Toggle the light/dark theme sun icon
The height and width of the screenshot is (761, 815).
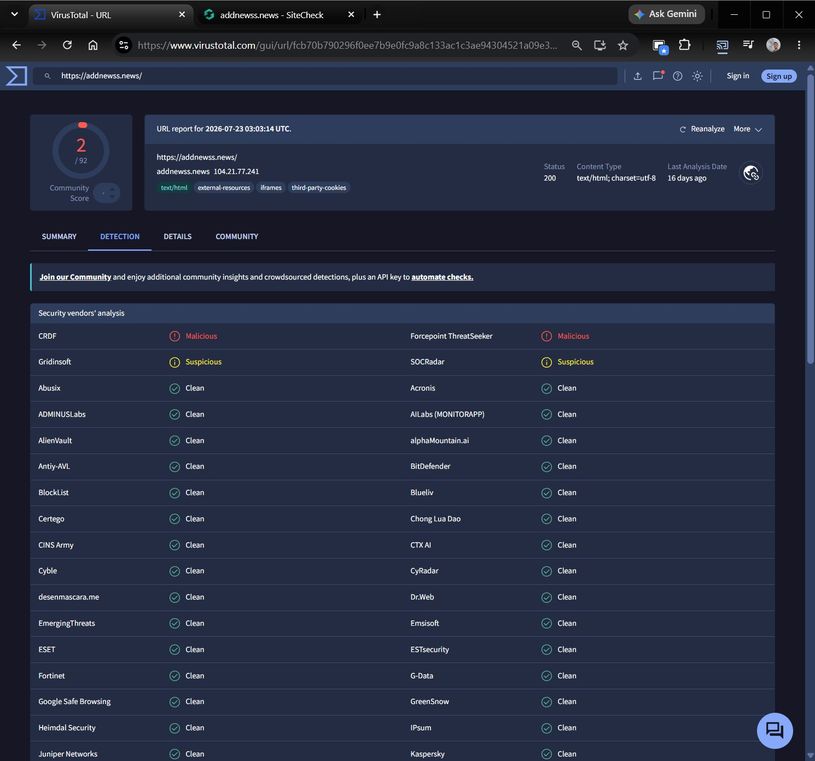coord(697,76)
